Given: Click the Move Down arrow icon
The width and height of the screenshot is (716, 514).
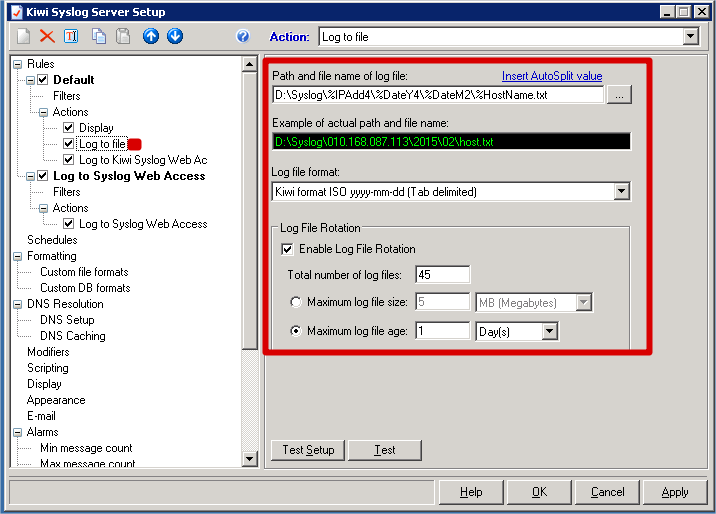Looking at the screenshot, I should tap(175, 36).
